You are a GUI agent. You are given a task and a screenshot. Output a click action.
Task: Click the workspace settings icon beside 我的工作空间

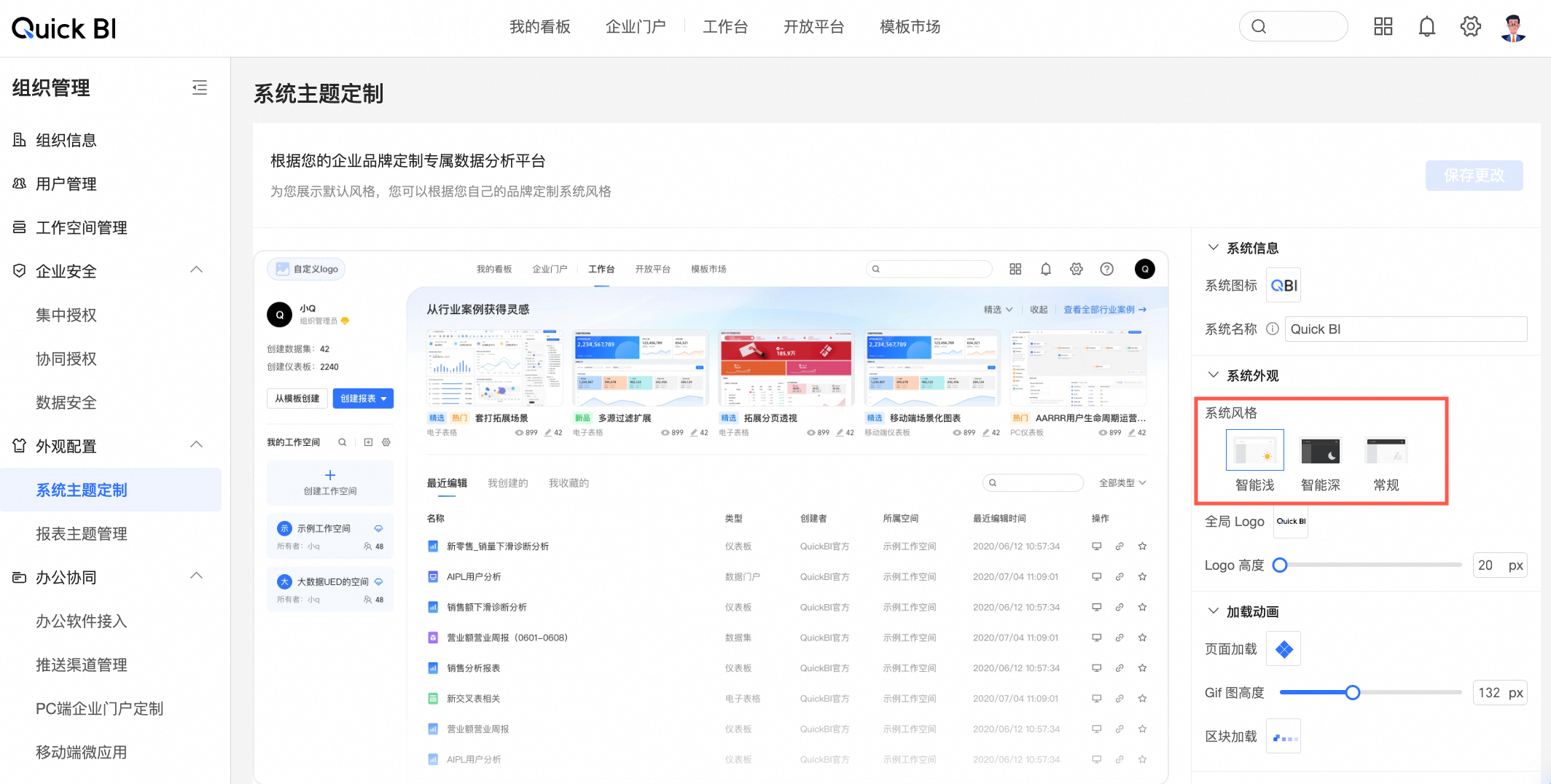click(x=386, y=442)
